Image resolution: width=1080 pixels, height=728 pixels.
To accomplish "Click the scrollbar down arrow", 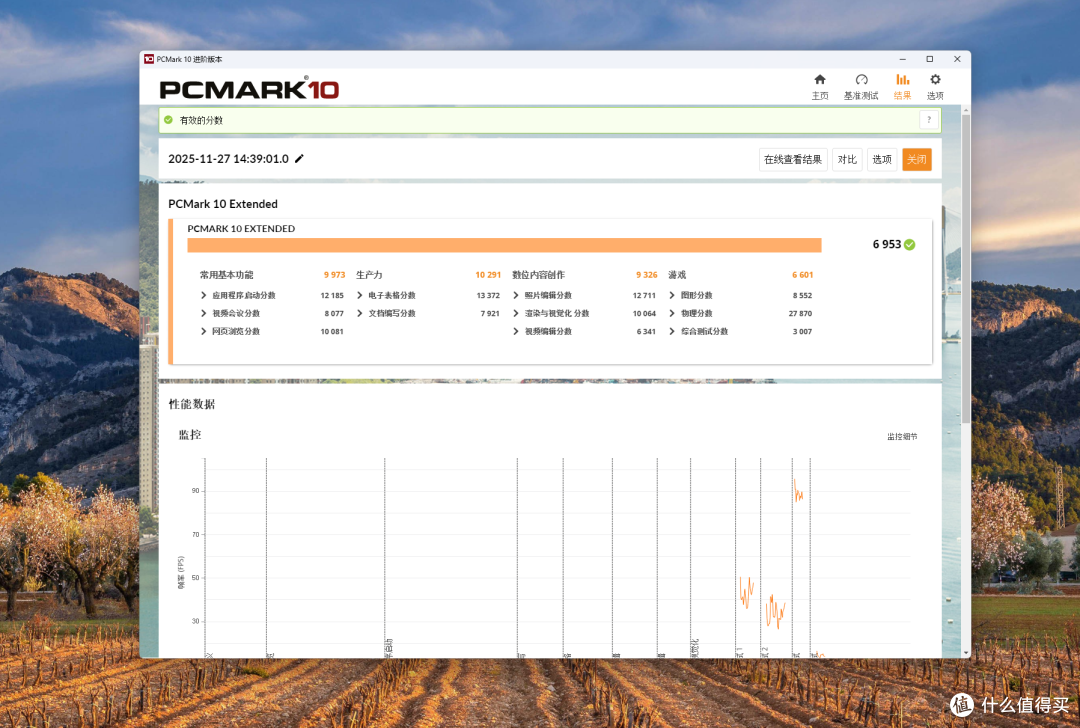I will click(x=966, y=652).
